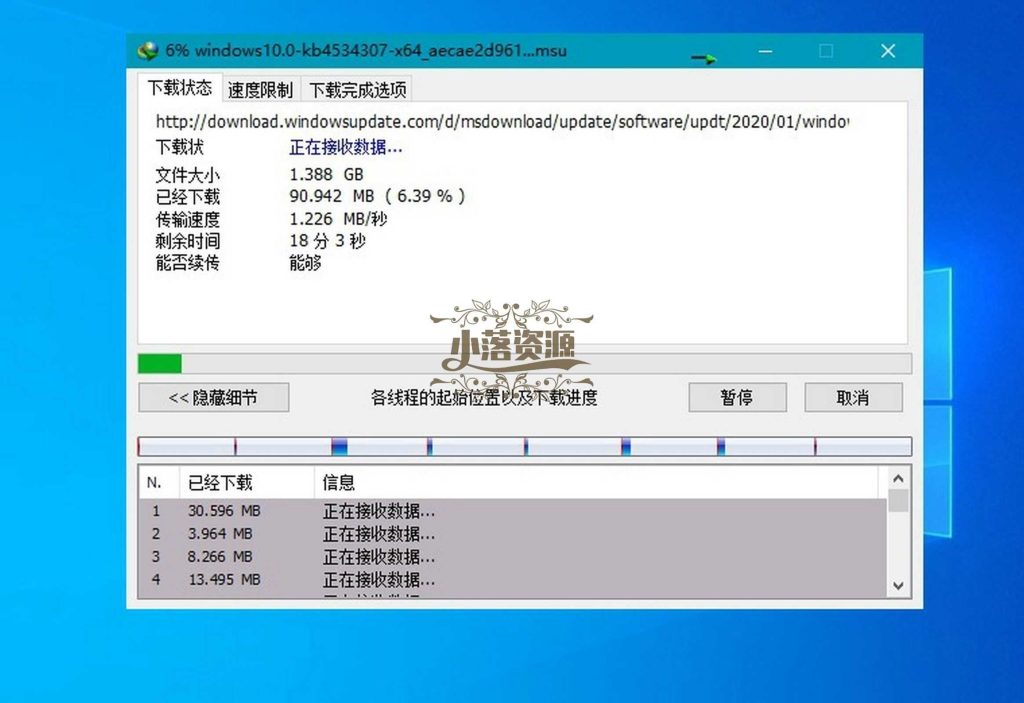Screen dimensions: 1024x703
Task: Click the 已经下载 label in status panel
Action: pos(187,197)
